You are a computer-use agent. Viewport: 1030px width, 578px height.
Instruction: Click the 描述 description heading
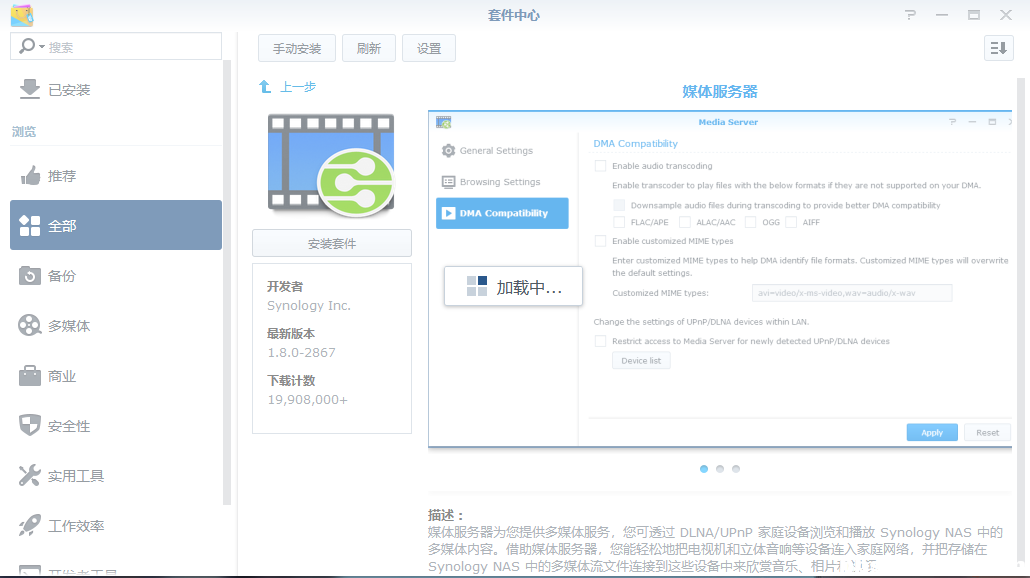[446, 516]
